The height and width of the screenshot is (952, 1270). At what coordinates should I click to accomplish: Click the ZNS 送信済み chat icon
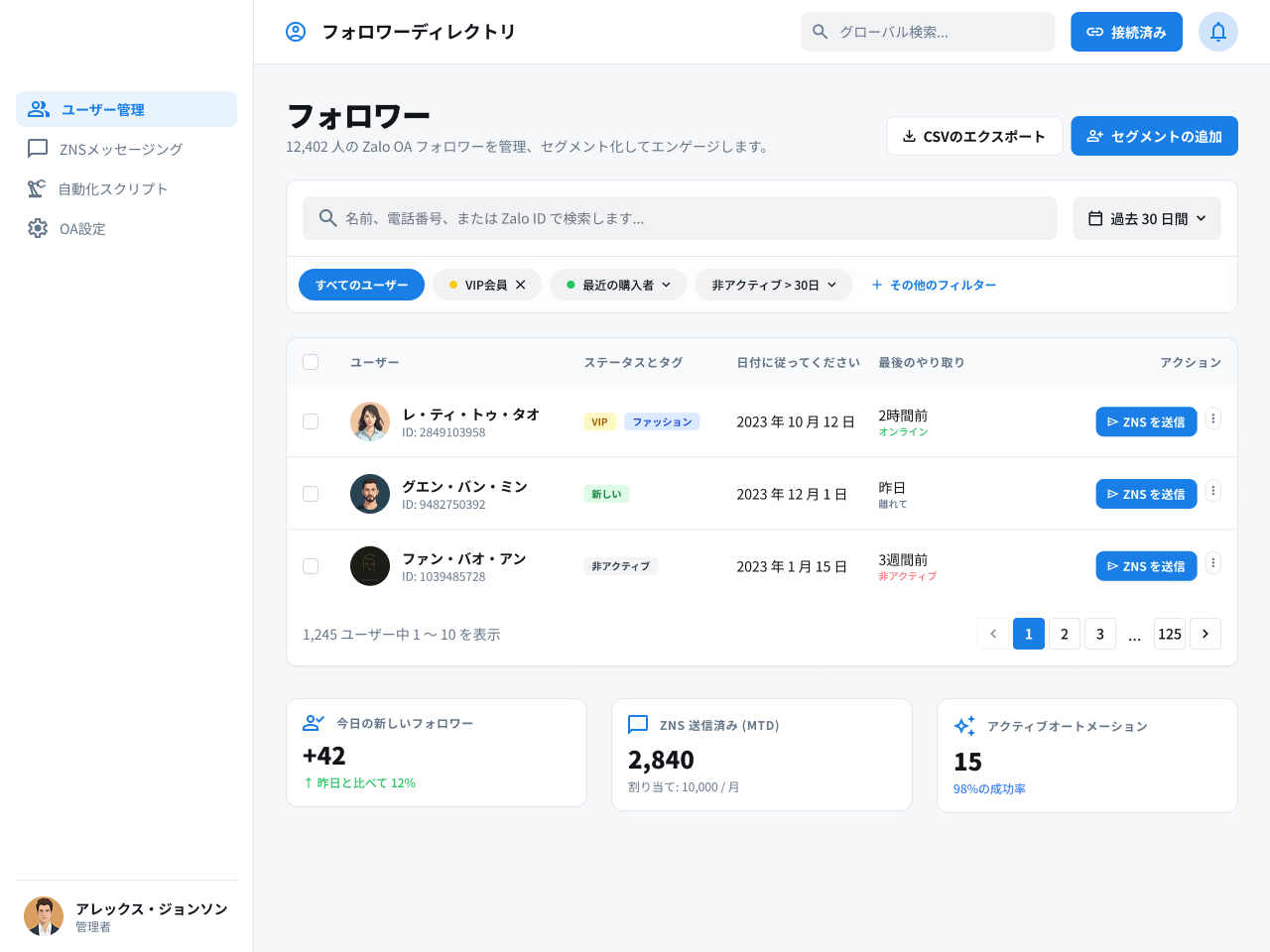pyautogui.click(x=638, y=725)
